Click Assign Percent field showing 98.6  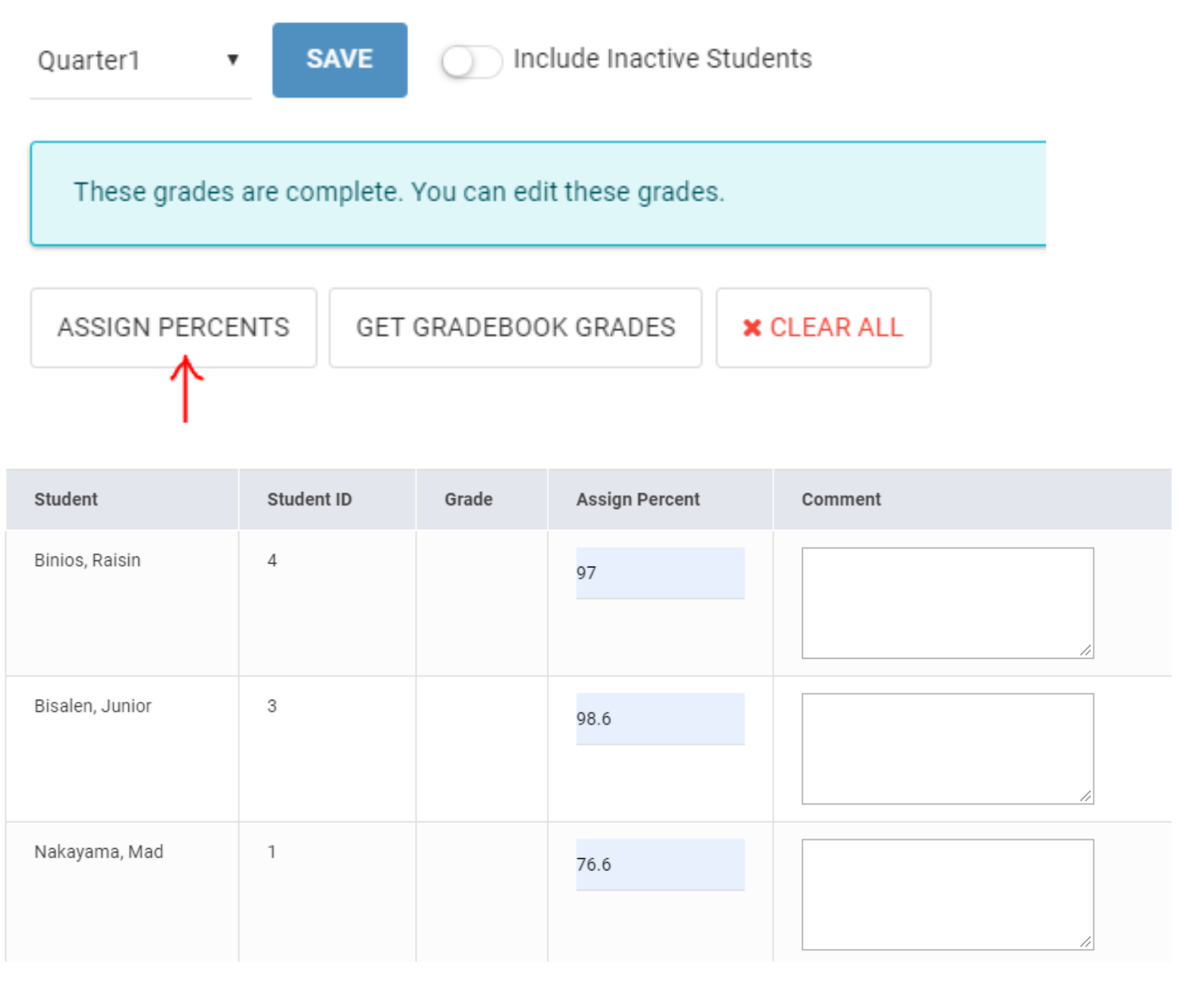click(660, 719)
